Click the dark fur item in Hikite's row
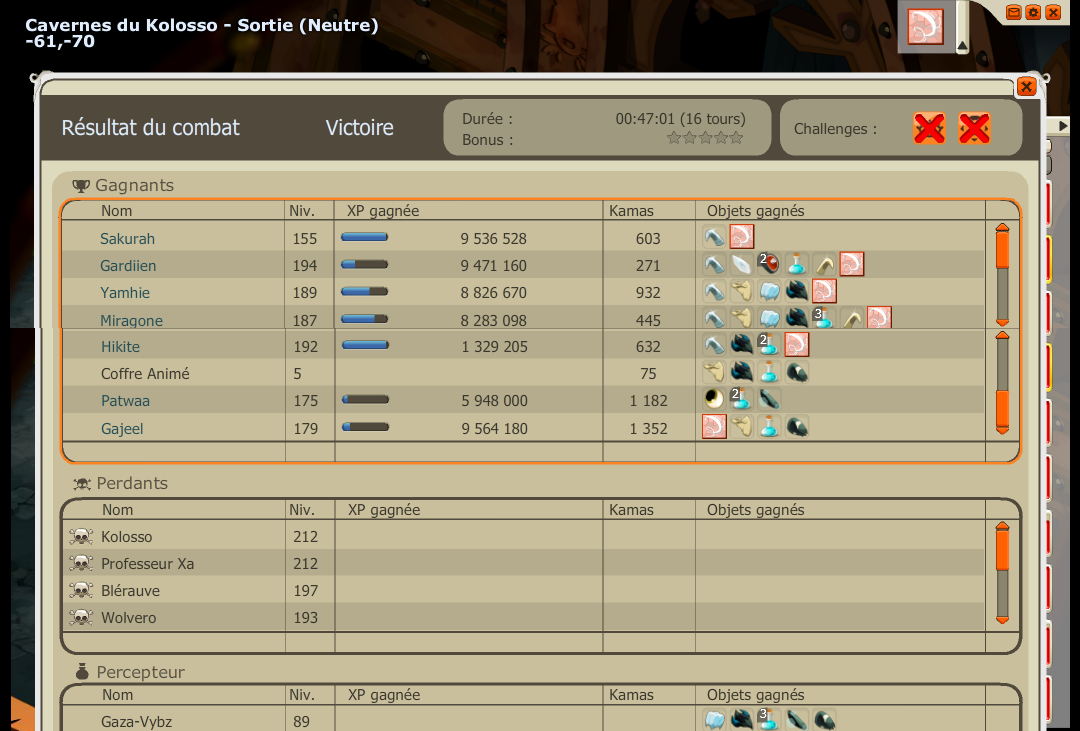Image resolution: width=1080 pixels, height=731 pixels. pyautogui.click(x=742, y=344)
